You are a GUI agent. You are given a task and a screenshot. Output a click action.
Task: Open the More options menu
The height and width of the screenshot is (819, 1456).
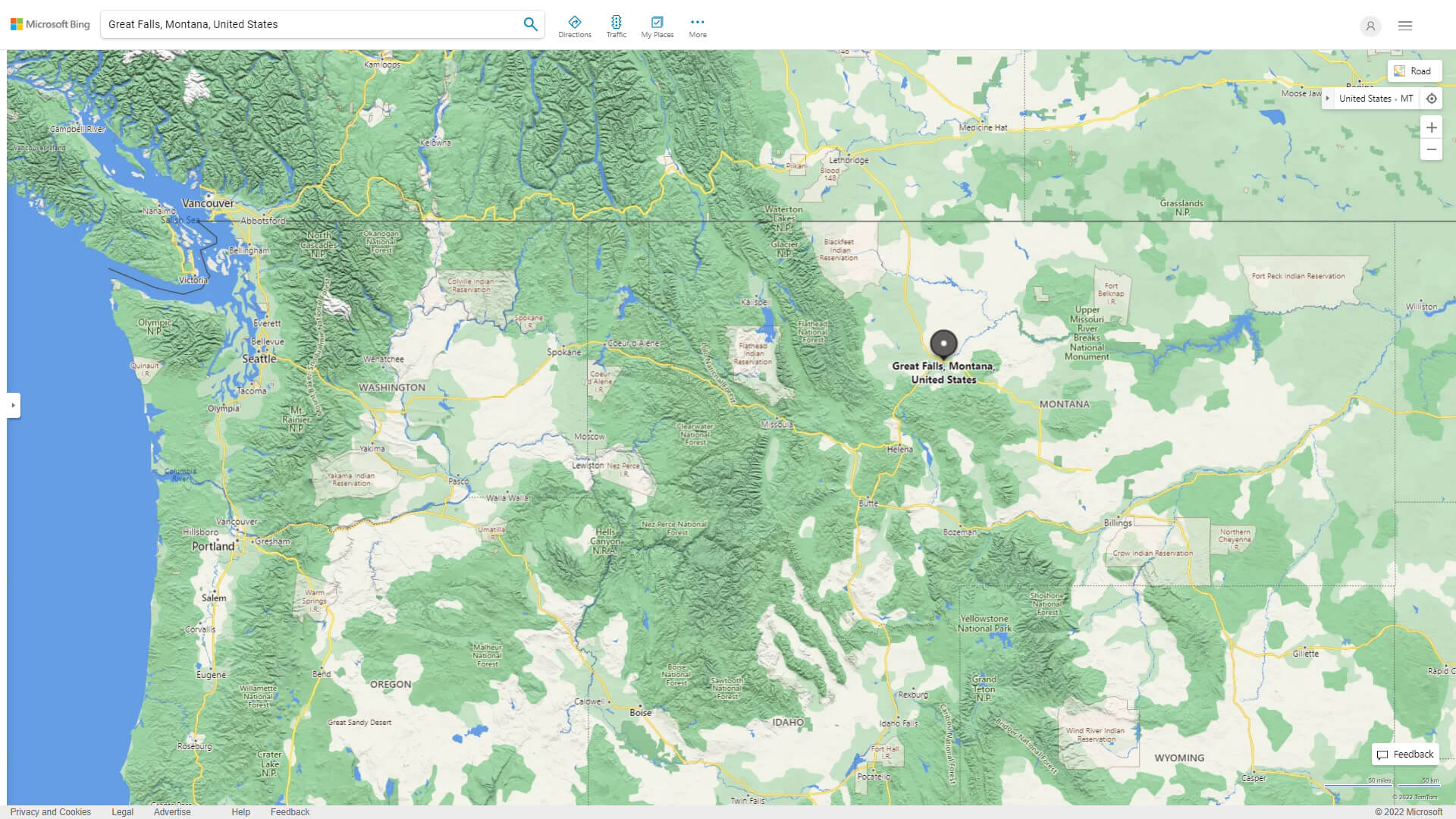[x=697, y=25]
